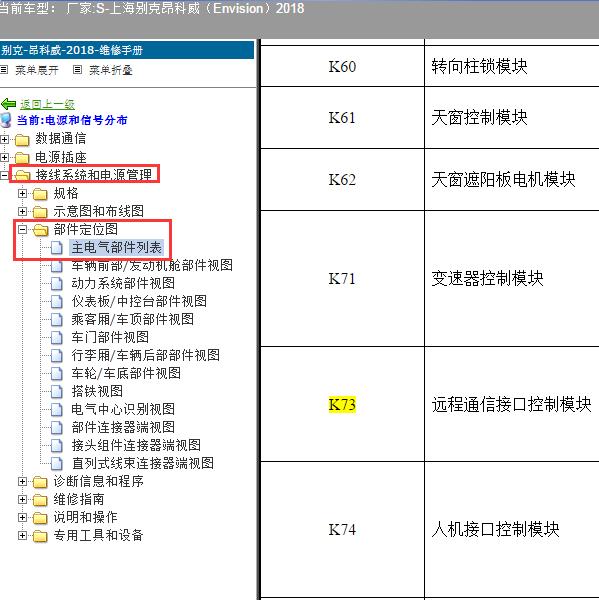The height and width of the screenshot is (600, 599).
Task: Click the folder icon beside 电源插座
Action: point(22,158)
